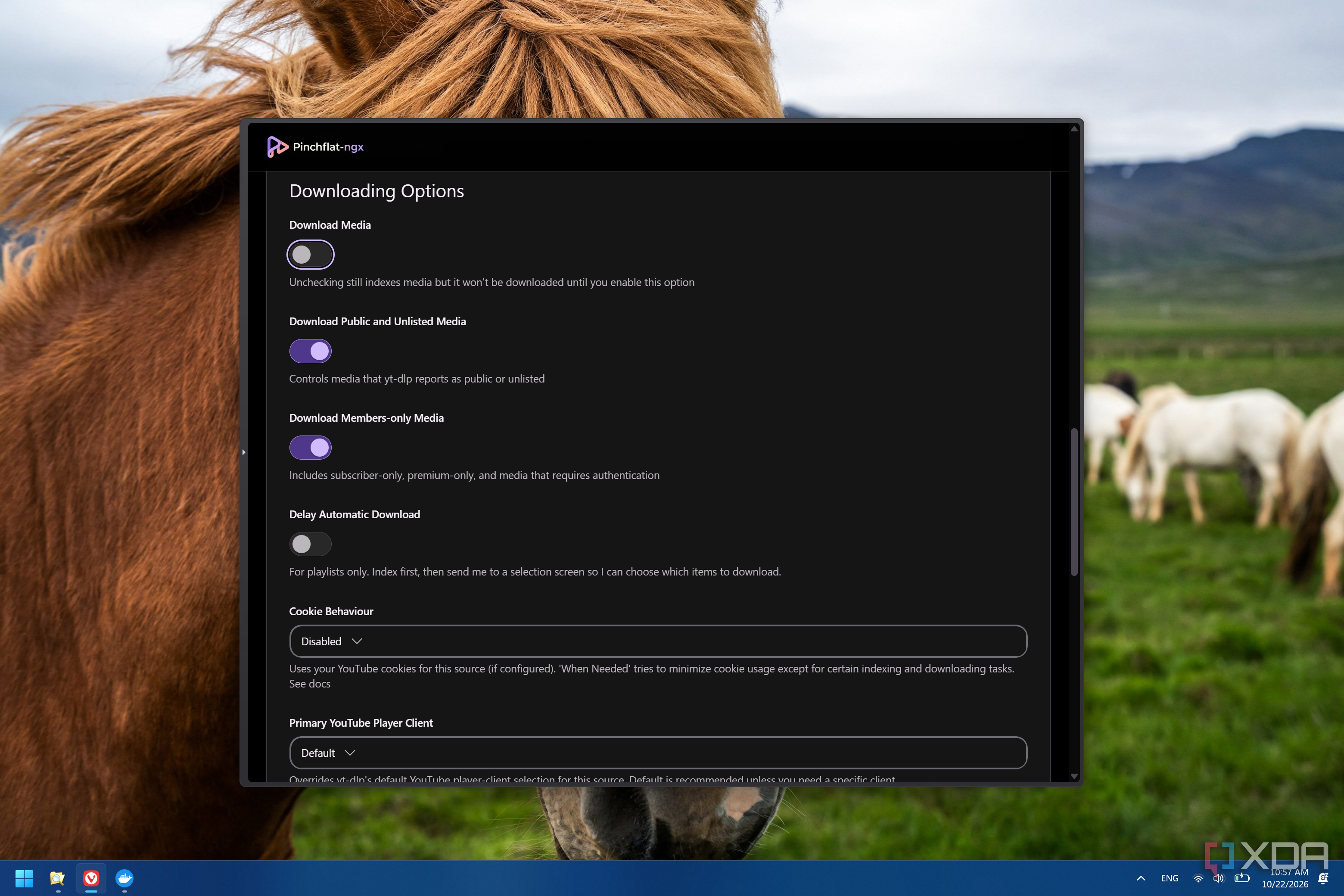Click the Primary YouTube Player Client label

361,723
